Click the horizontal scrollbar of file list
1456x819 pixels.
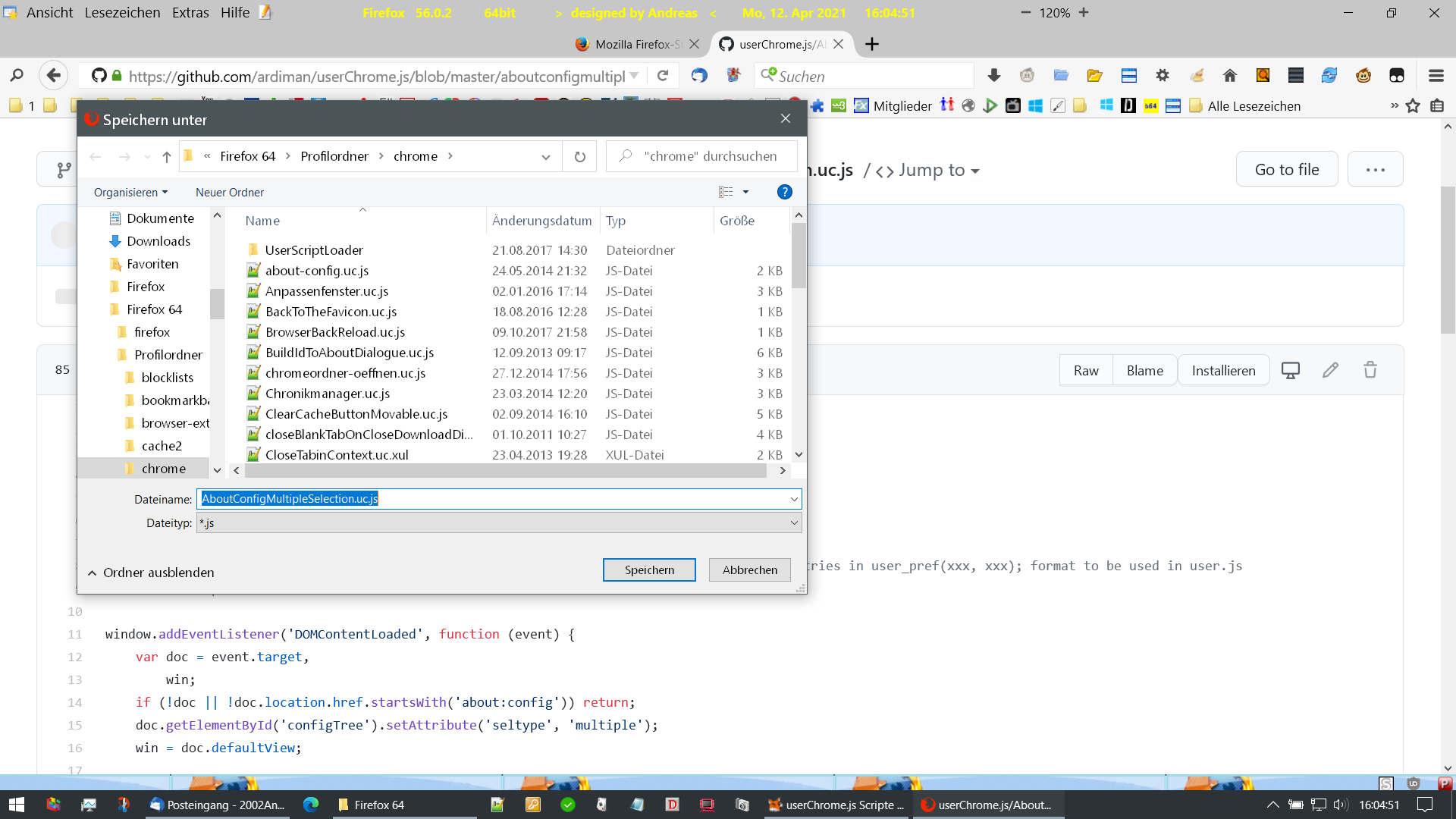click(x=505, y=471)
